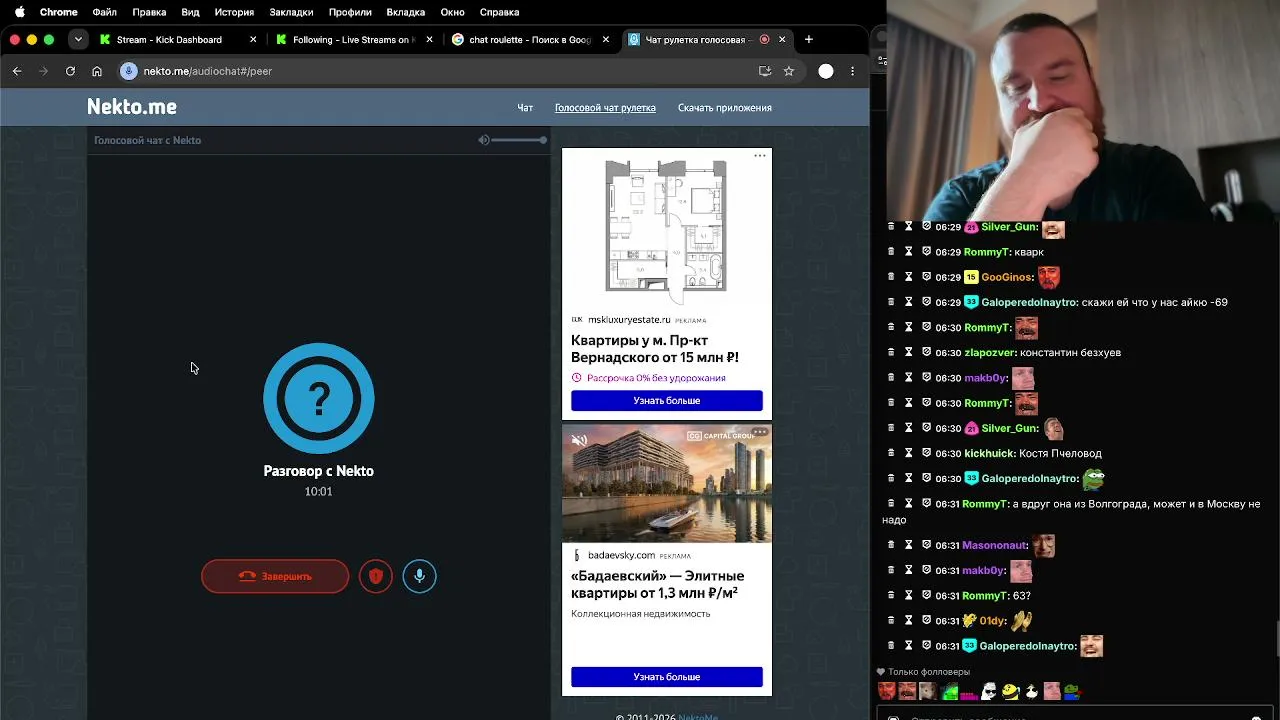Mute the Nekto call speaker icon
The width and height of the screenshot is (1280, 720).
click(484, 140)
